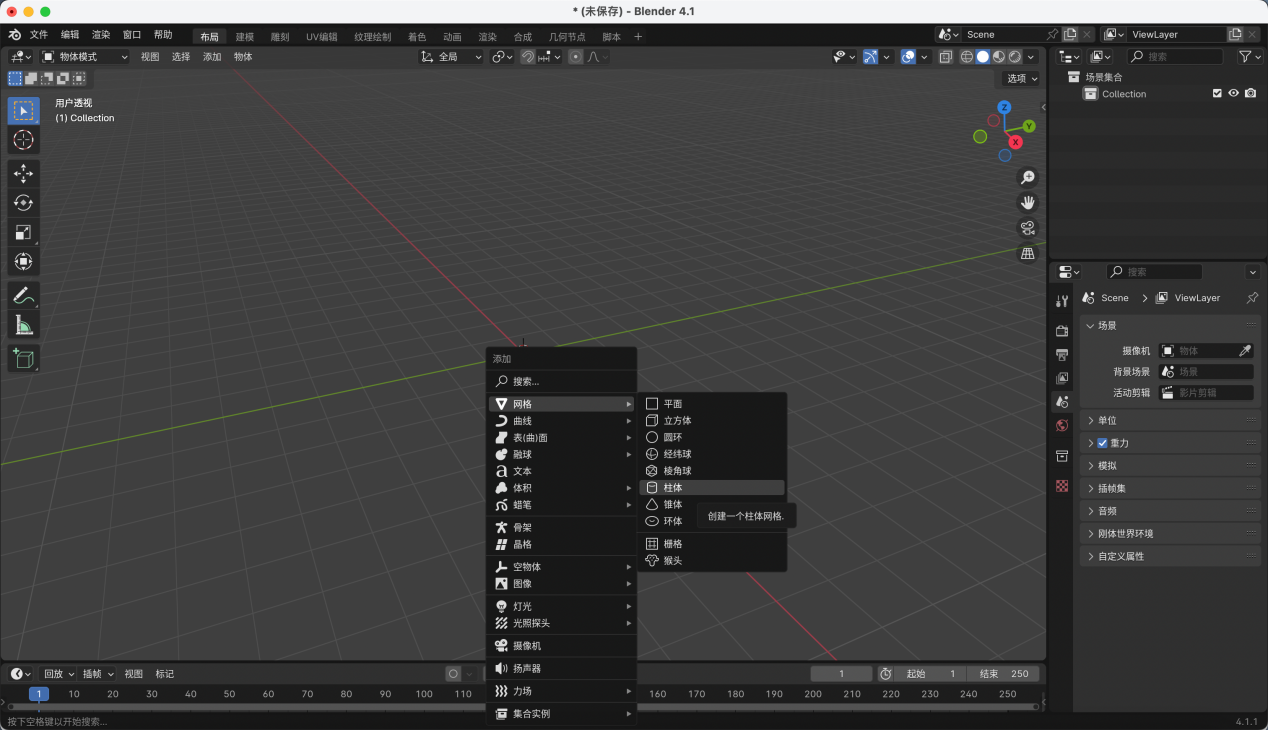Viewport: 1268px width, 730px height.
Task: Select the Move tool in left toolbar
Action: 24,174
